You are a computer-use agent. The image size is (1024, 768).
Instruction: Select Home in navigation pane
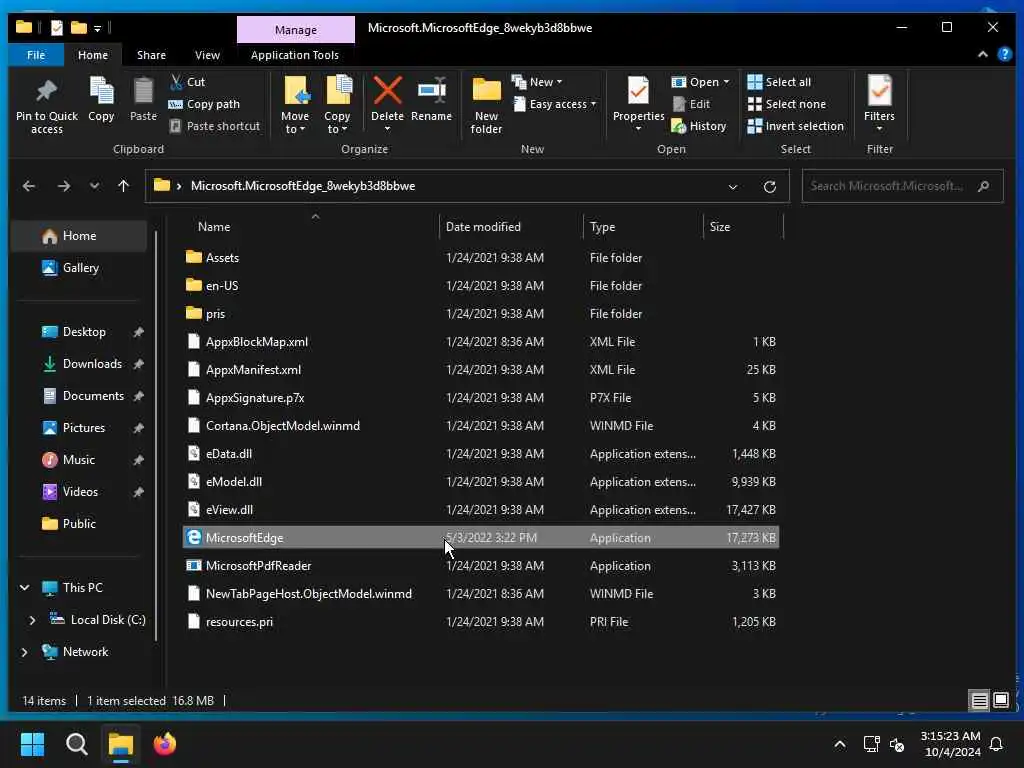tap(78, 236)
